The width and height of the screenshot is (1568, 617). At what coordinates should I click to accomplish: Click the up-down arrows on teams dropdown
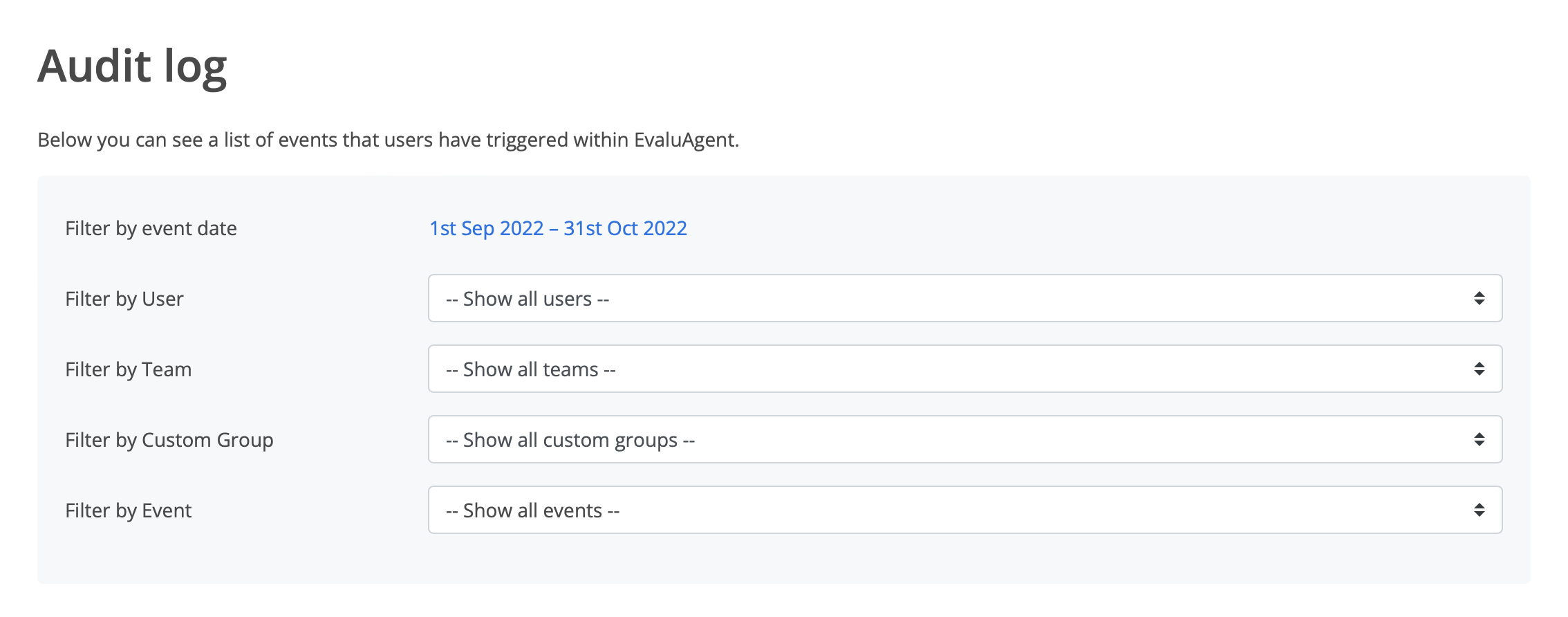point(1479,369)
